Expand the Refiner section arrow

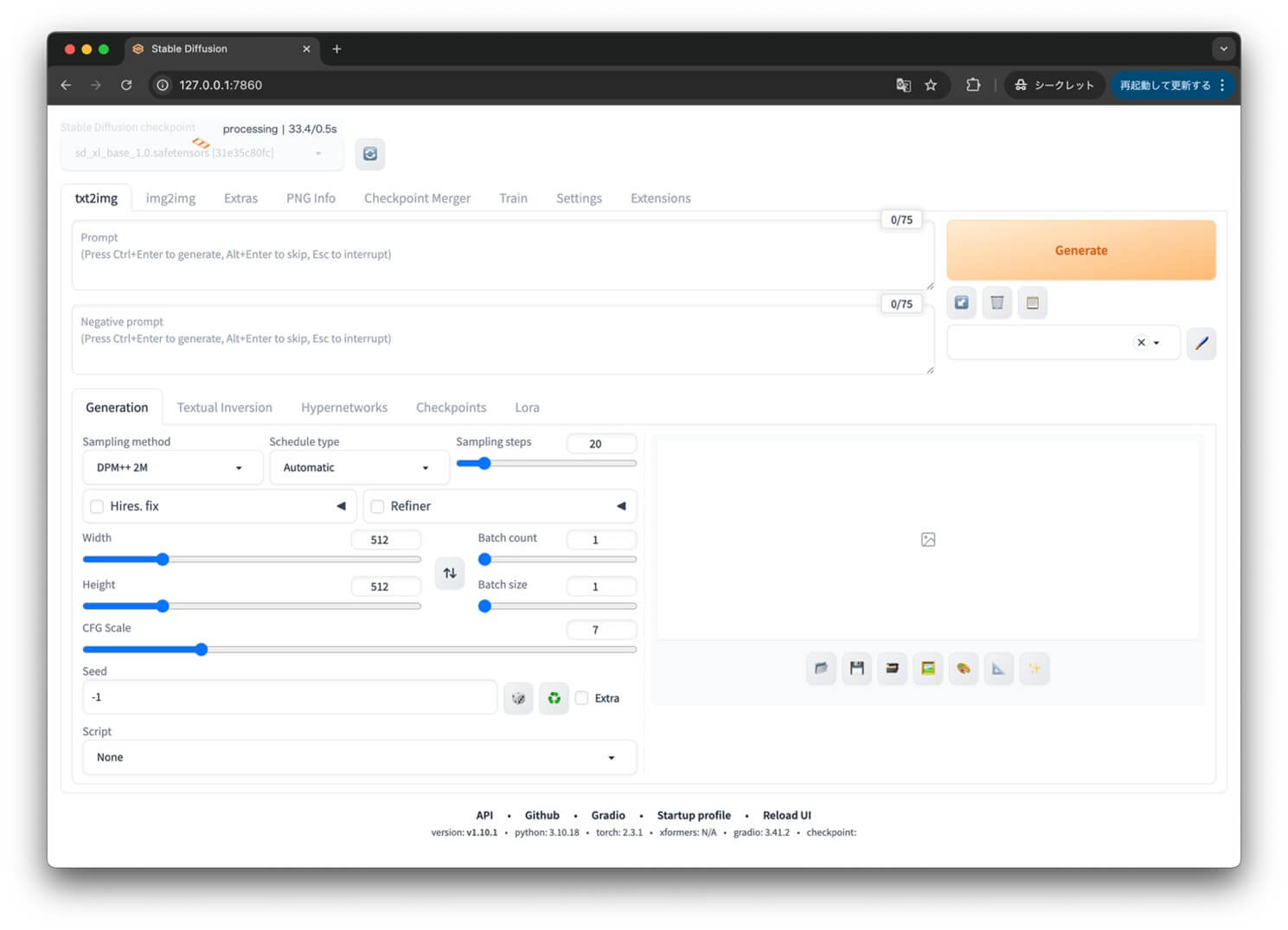point(621,506)
